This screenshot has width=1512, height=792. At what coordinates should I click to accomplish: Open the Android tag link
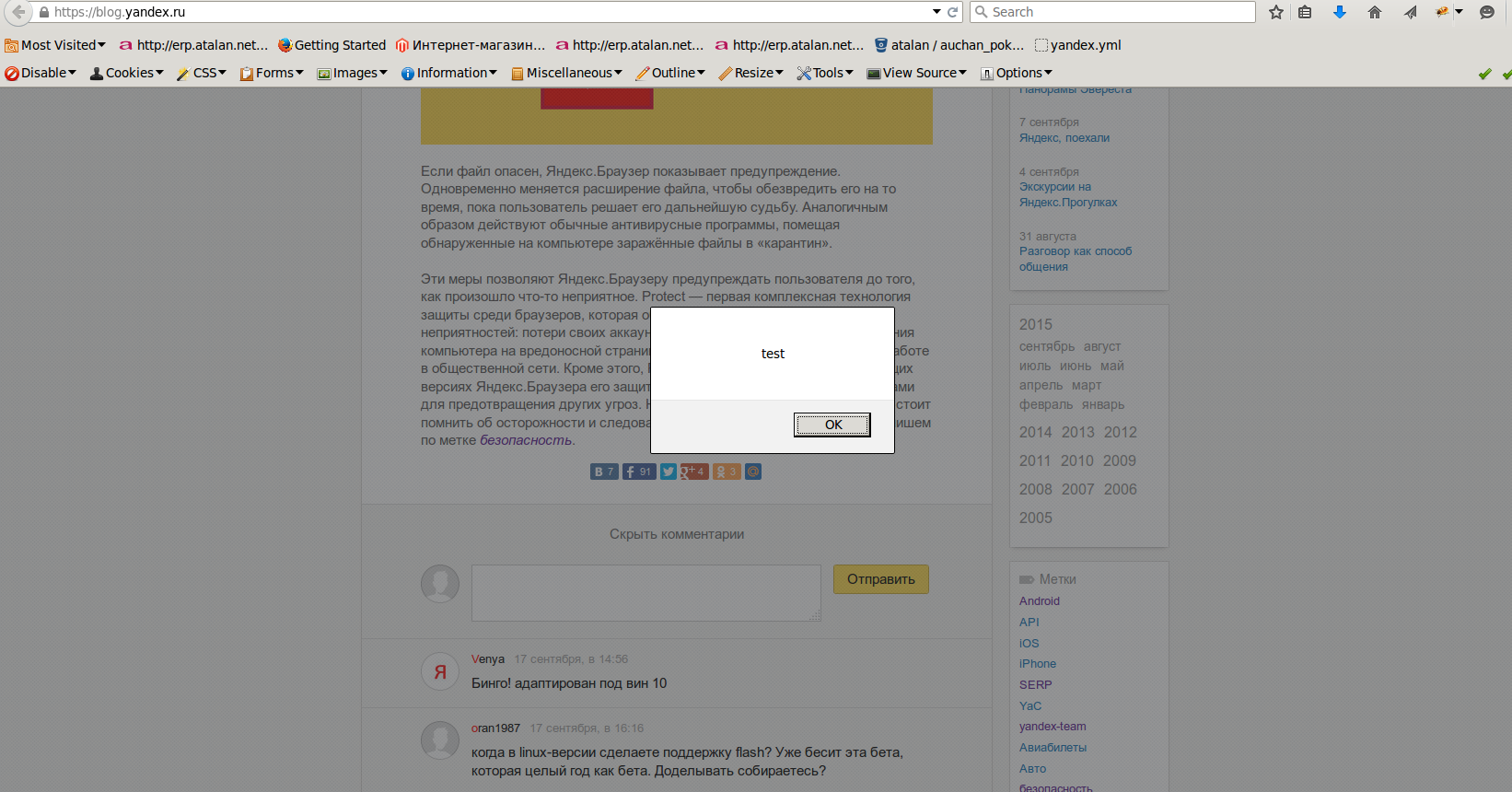pyautogui.click(x=1040, y=601)
